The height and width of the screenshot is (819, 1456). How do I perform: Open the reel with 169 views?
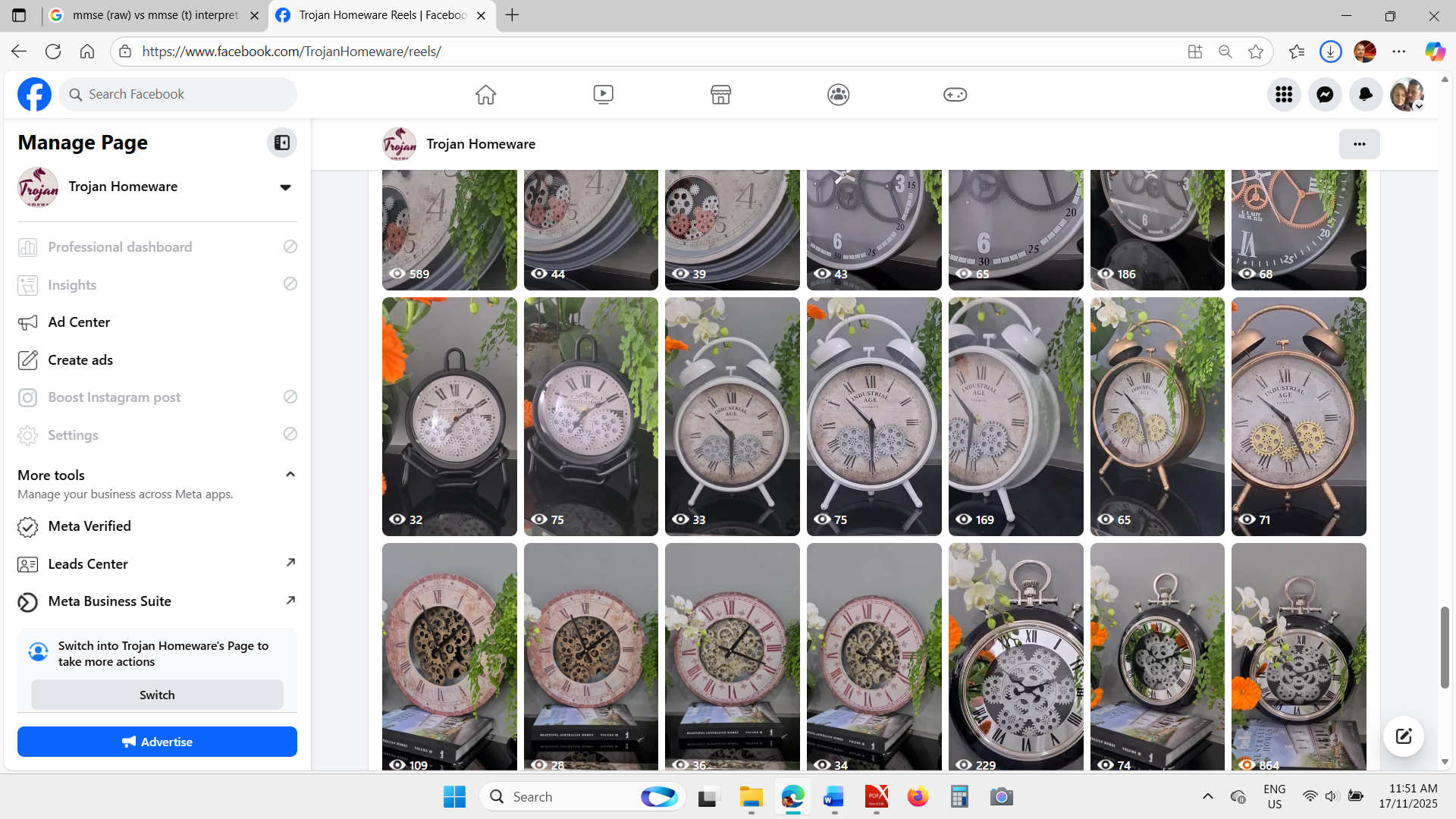click(x=1015, y=416)
